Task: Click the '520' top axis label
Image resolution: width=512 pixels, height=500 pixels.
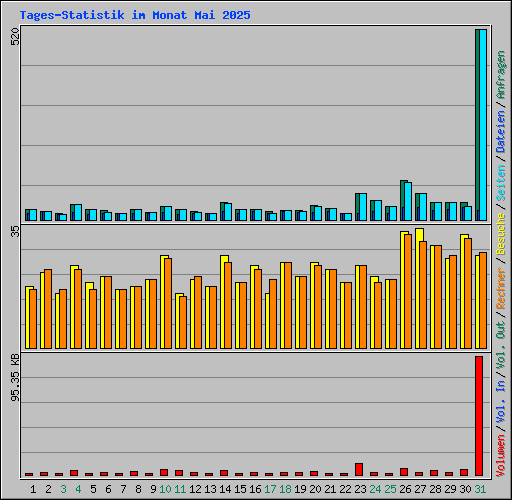Action: [15, 37]
